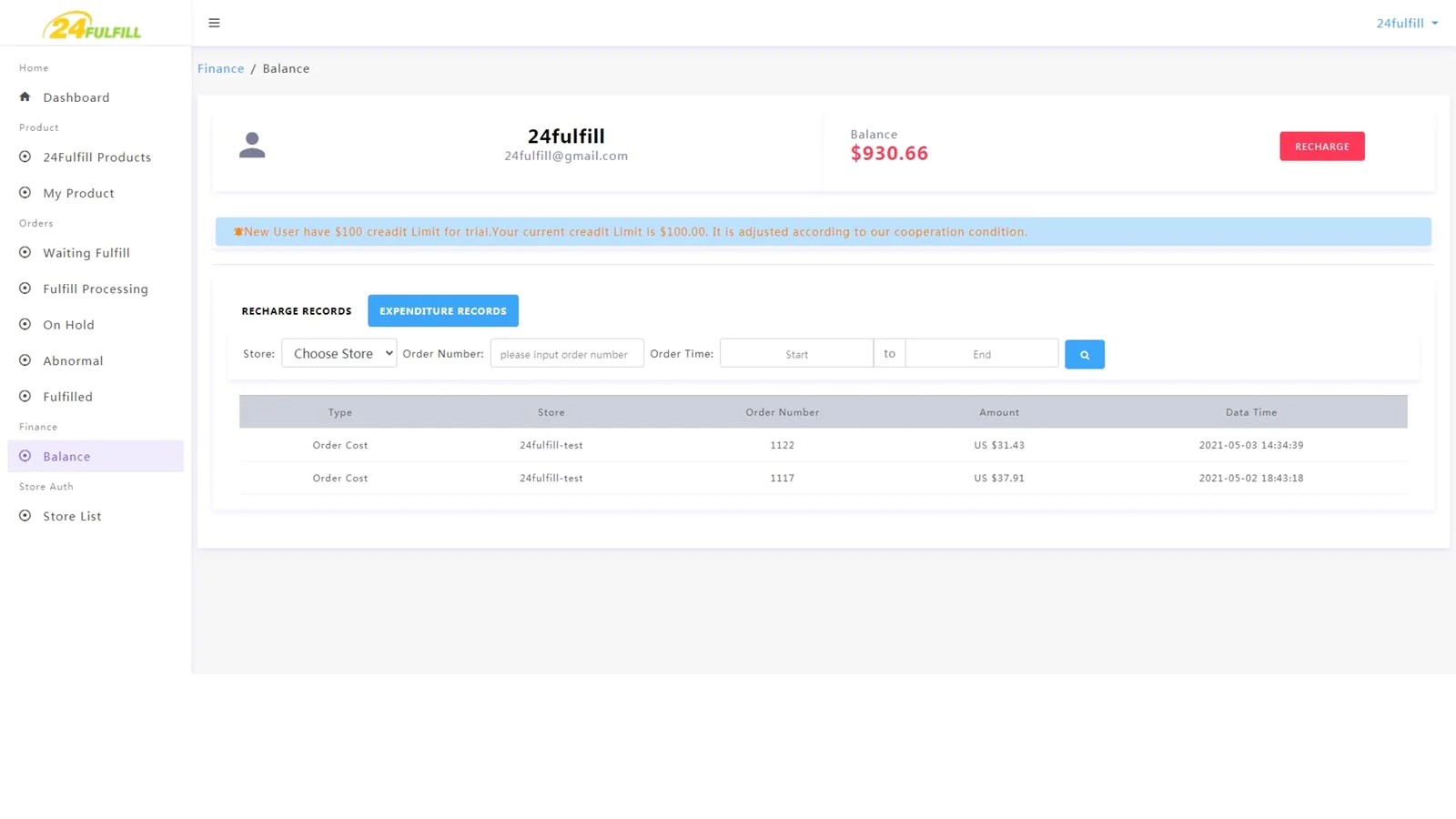Switch to Recharge Records tab

pos(297,310)
